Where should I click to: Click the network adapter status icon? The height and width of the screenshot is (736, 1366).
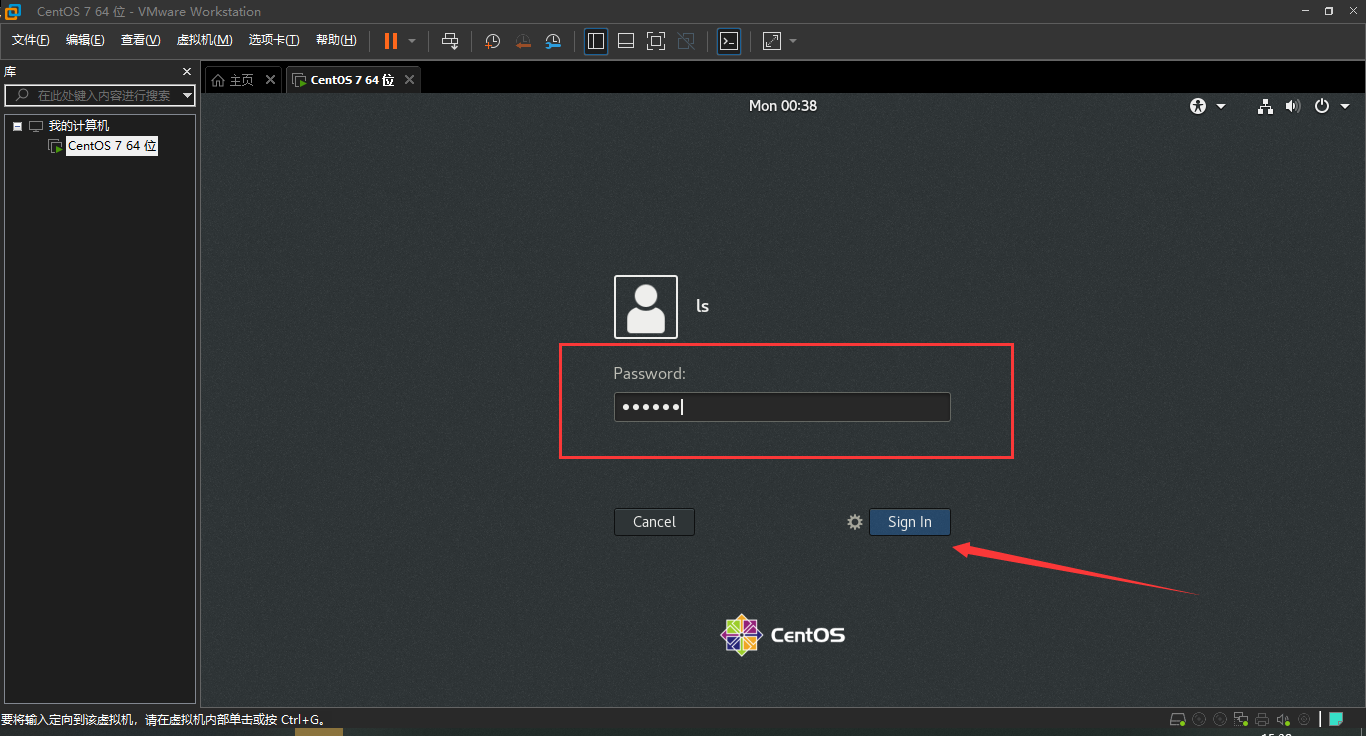point(1241,719)
